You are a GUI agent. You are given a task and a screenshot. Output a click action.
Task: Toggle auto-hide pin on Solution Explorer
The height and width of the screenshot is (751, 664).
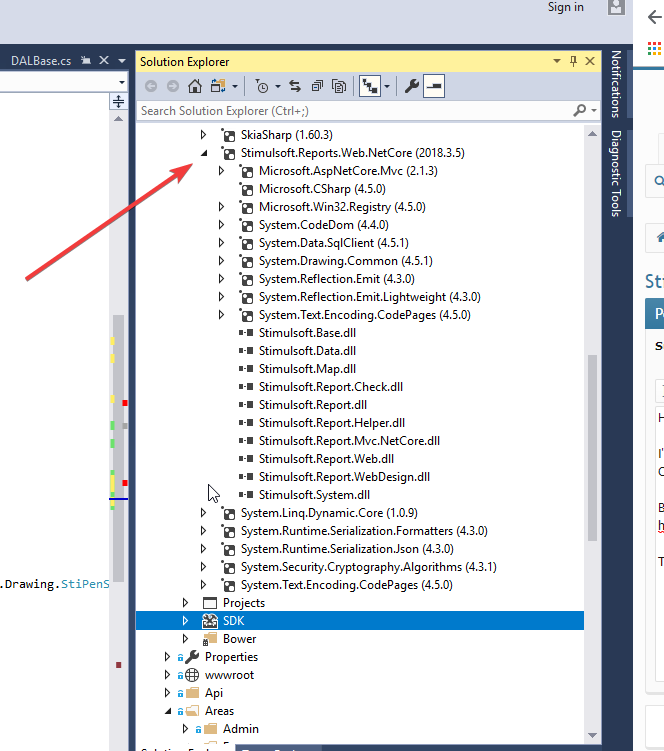coord(572,62)
